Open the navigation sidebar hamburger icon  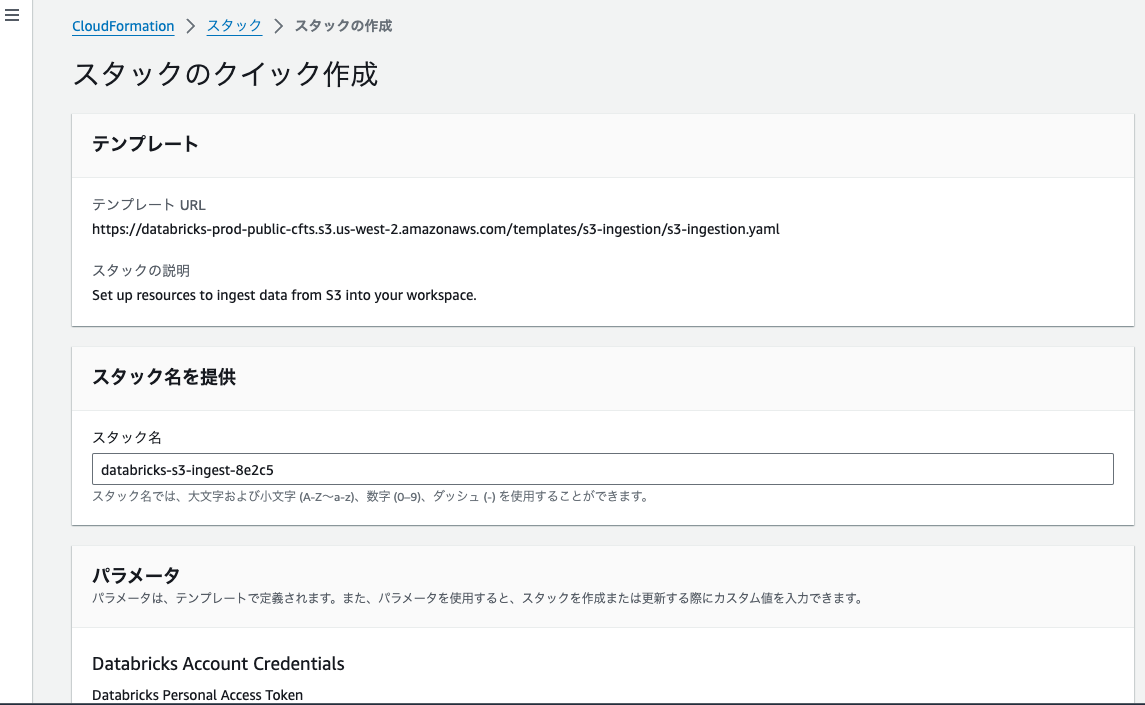(12, 15)
